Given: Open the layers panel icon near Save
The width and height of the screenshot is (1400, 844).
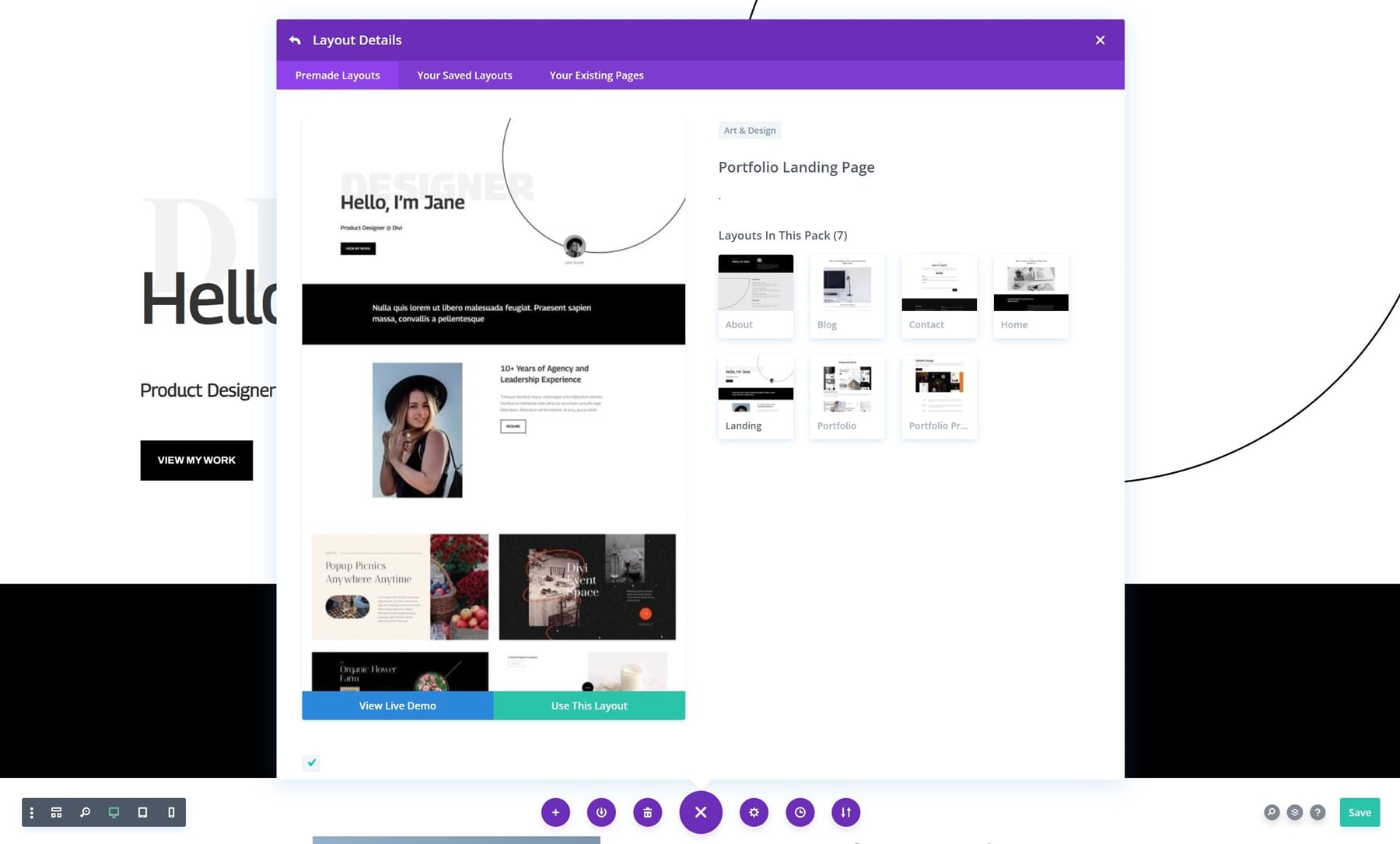Looking at the screenshot, I should [1294, 812].
